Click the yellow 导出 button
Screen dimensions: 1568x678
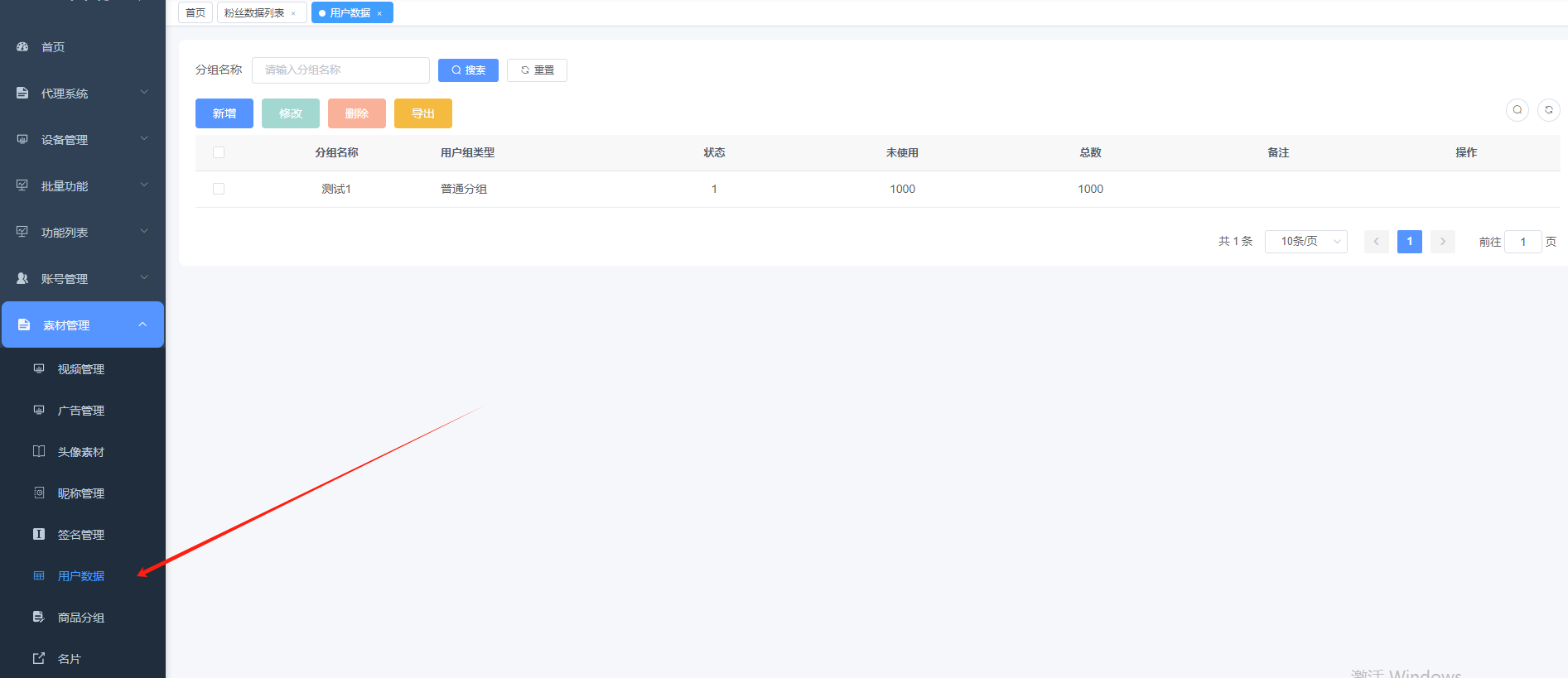pos(423,113)
